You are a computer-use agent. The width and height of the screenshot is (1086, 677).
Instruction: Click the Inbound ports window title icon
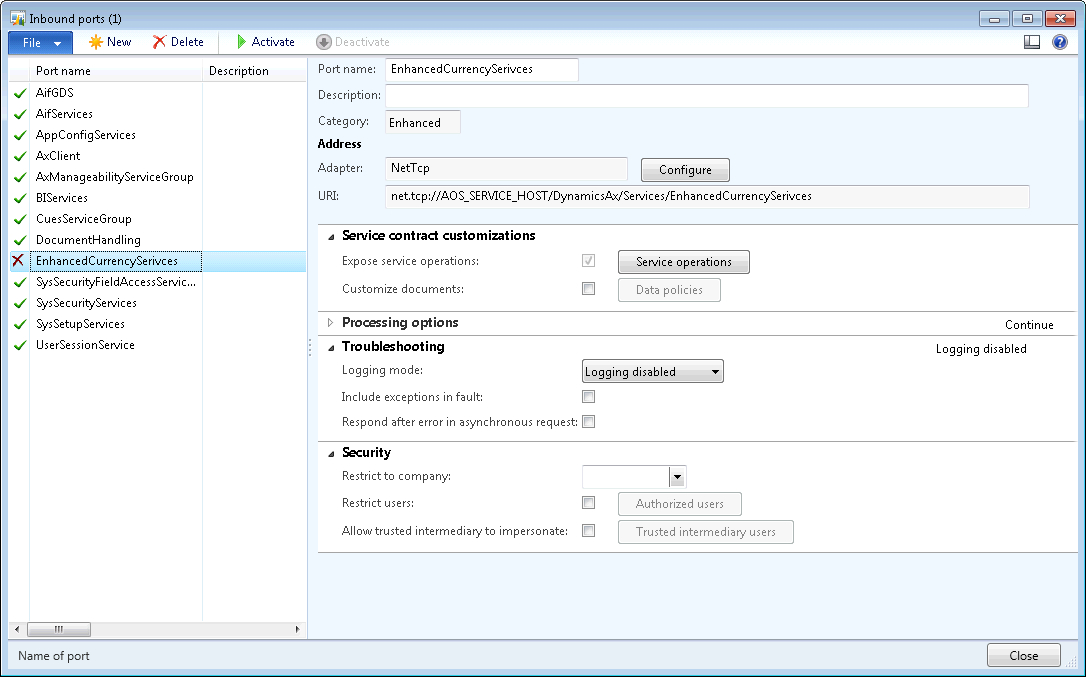18,18
